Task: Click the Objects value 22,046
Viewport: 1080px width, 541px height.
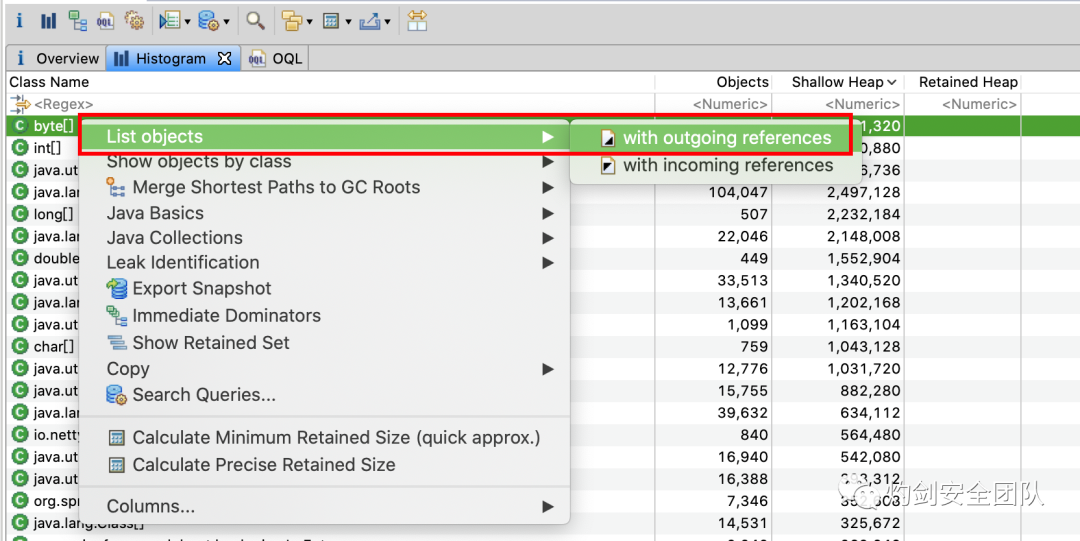Action: [x=742, y=236]
